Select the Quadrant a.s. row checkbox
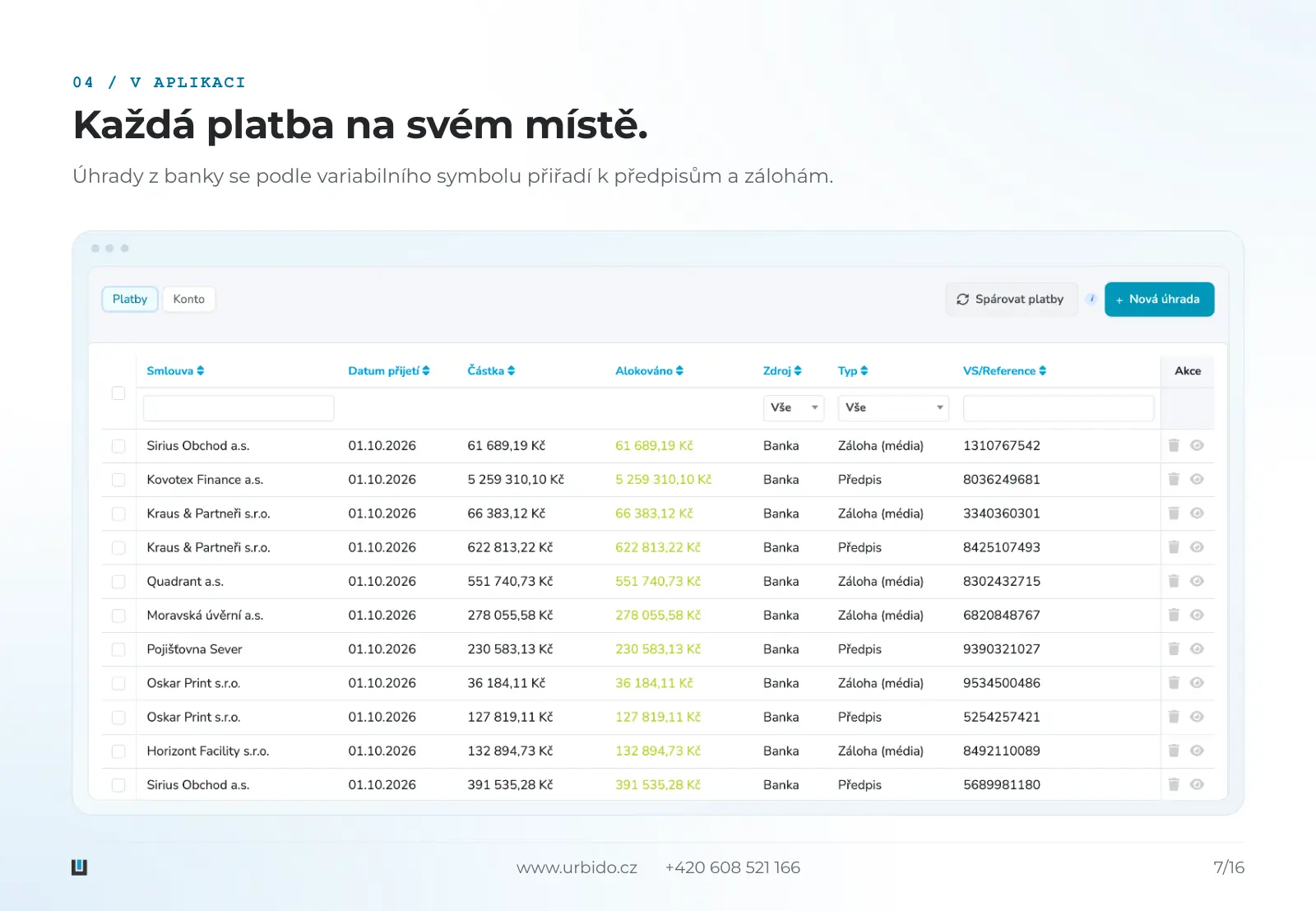 point(118,582)
